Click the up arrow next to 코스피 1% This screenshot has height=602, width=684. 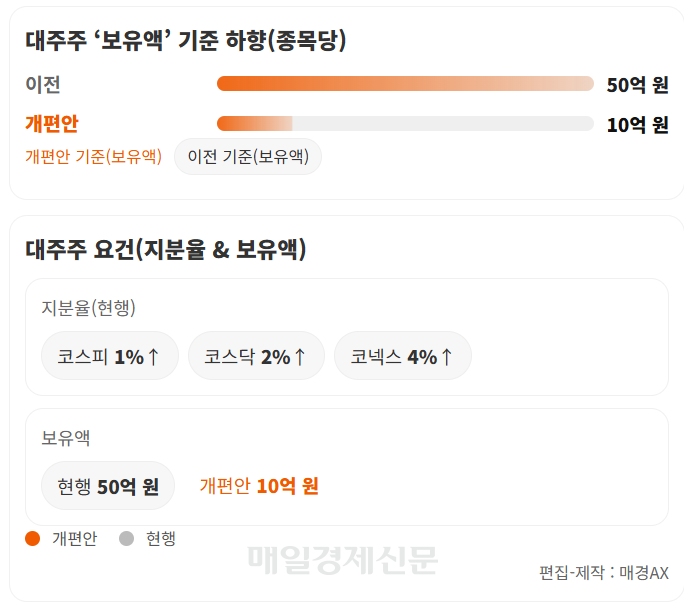(153, 356)
